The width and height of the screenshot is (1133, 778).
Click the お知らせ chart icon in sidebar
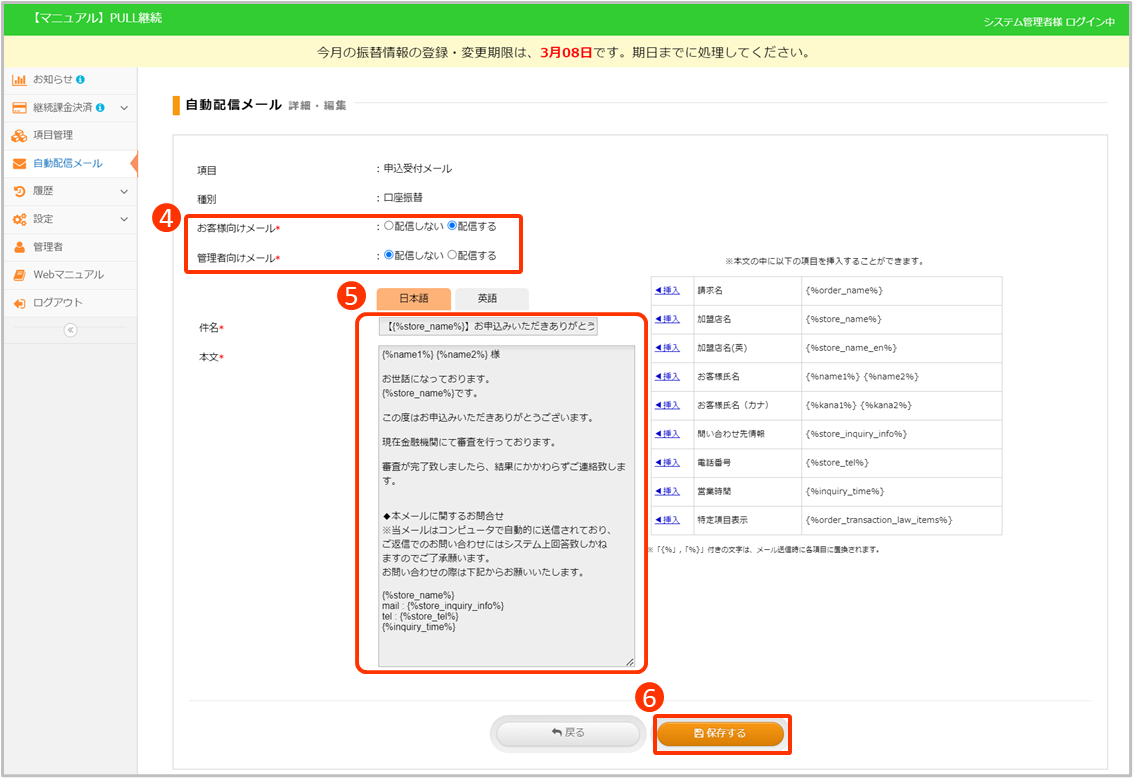19,79
